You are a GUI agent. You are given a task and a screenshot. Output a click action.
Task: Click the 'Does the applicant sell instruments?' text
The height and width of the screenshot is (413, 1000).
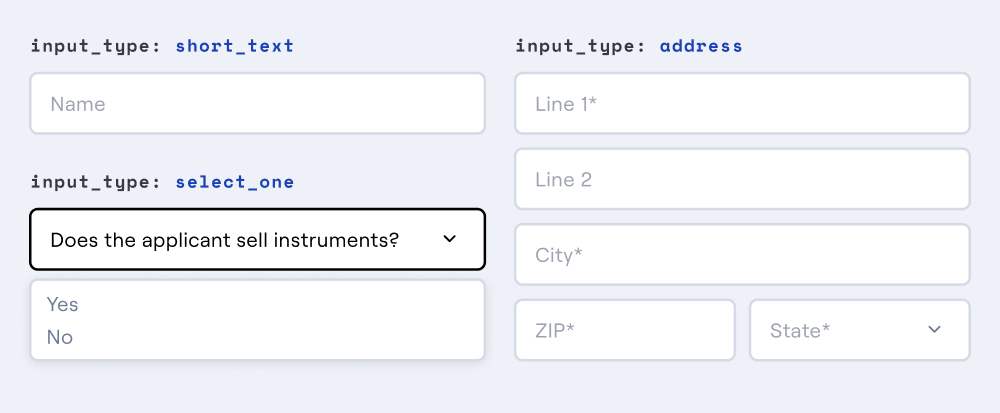(x=224, y=239)
